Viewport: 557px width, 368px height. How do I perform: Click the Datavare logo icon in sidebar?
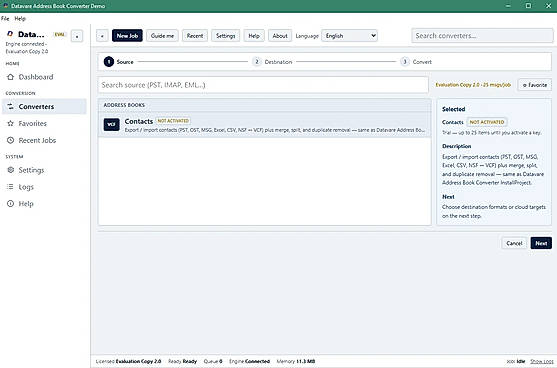[x=10, y=34]
